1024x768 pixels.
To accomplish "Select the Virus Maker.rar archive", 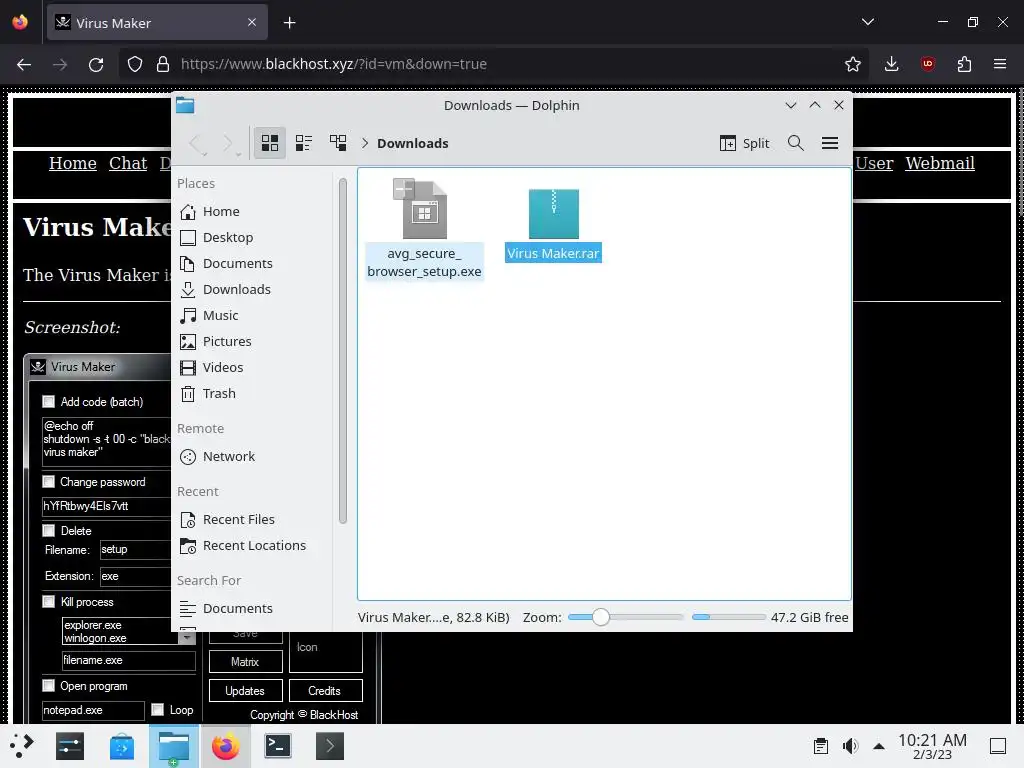I will click(x=553, y=225).
